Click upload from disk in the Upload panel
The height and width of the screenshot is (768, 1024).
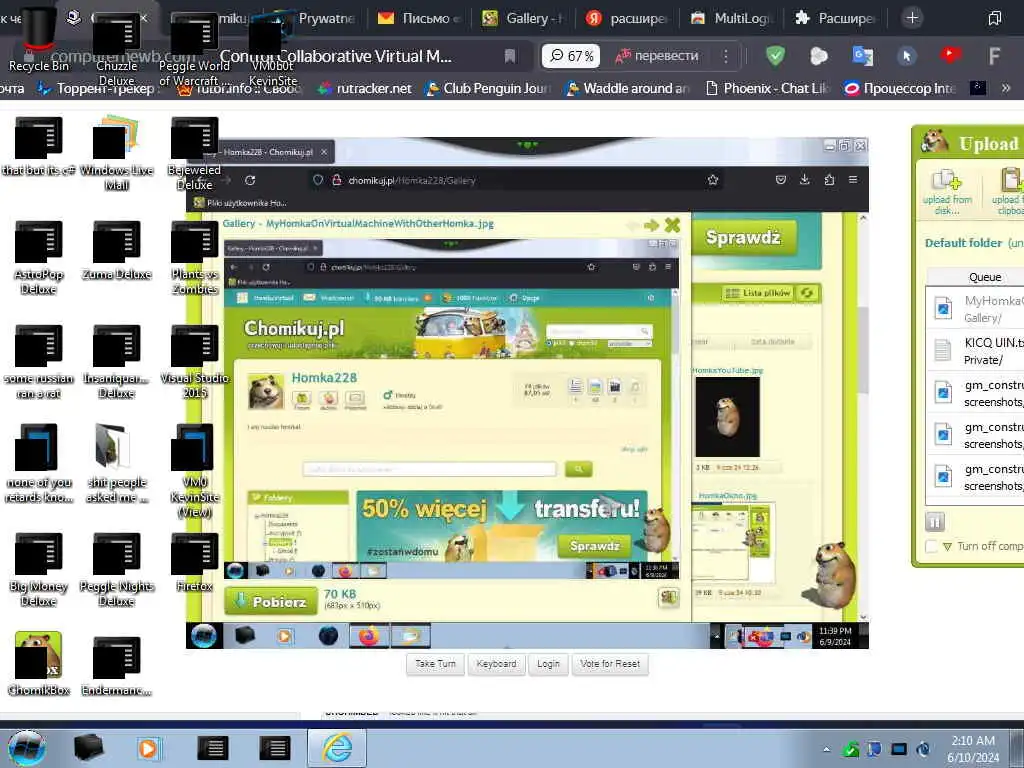point(947,193)
